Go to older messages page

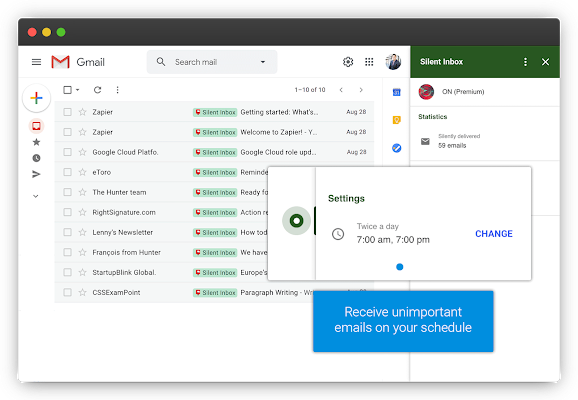tap(361, 90)
